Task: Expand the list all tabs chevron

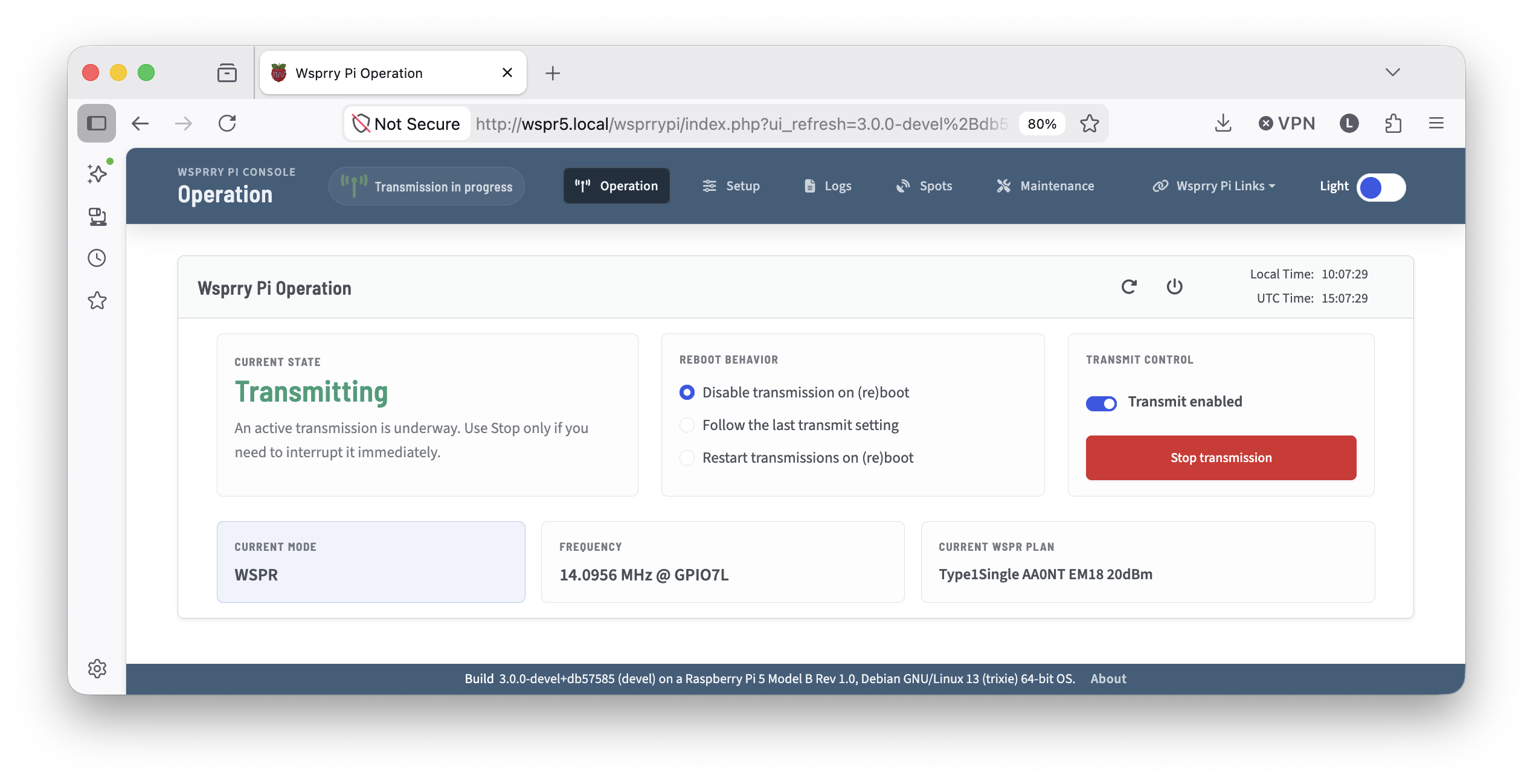Action: [x=1393, y=72]
